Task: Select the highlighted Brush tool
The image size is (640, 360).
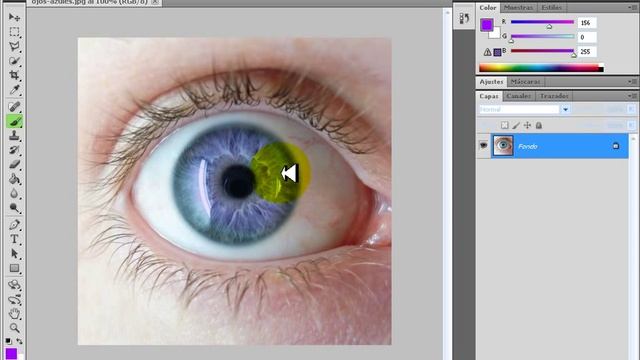Action: coord(14,122)
